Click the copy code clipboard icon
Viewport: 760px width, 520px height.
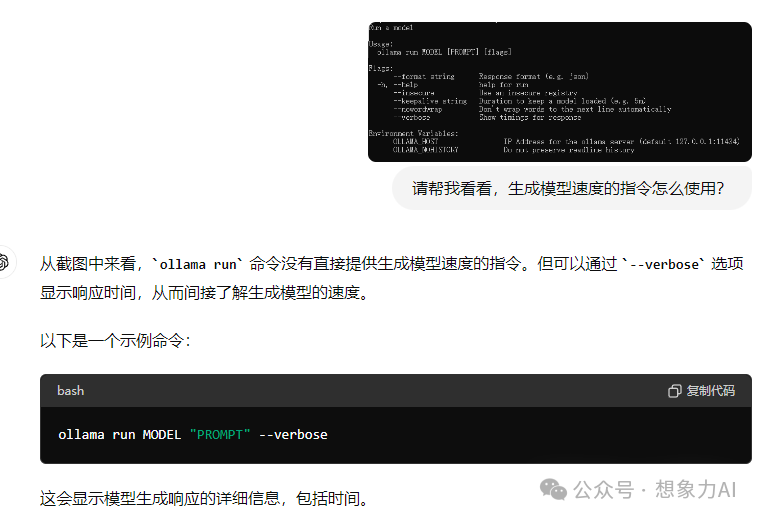(675, 391)
